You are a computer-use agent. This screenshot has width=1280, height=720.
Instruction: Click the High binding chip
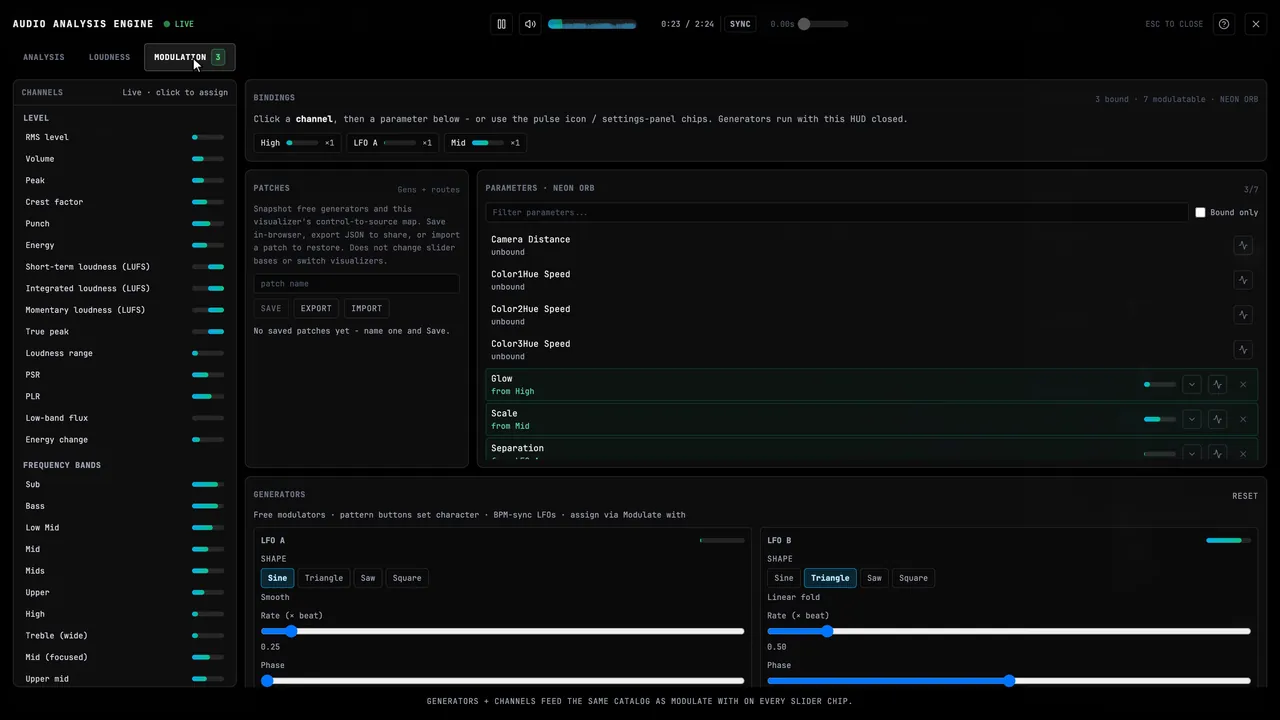(x=297, y=143)
